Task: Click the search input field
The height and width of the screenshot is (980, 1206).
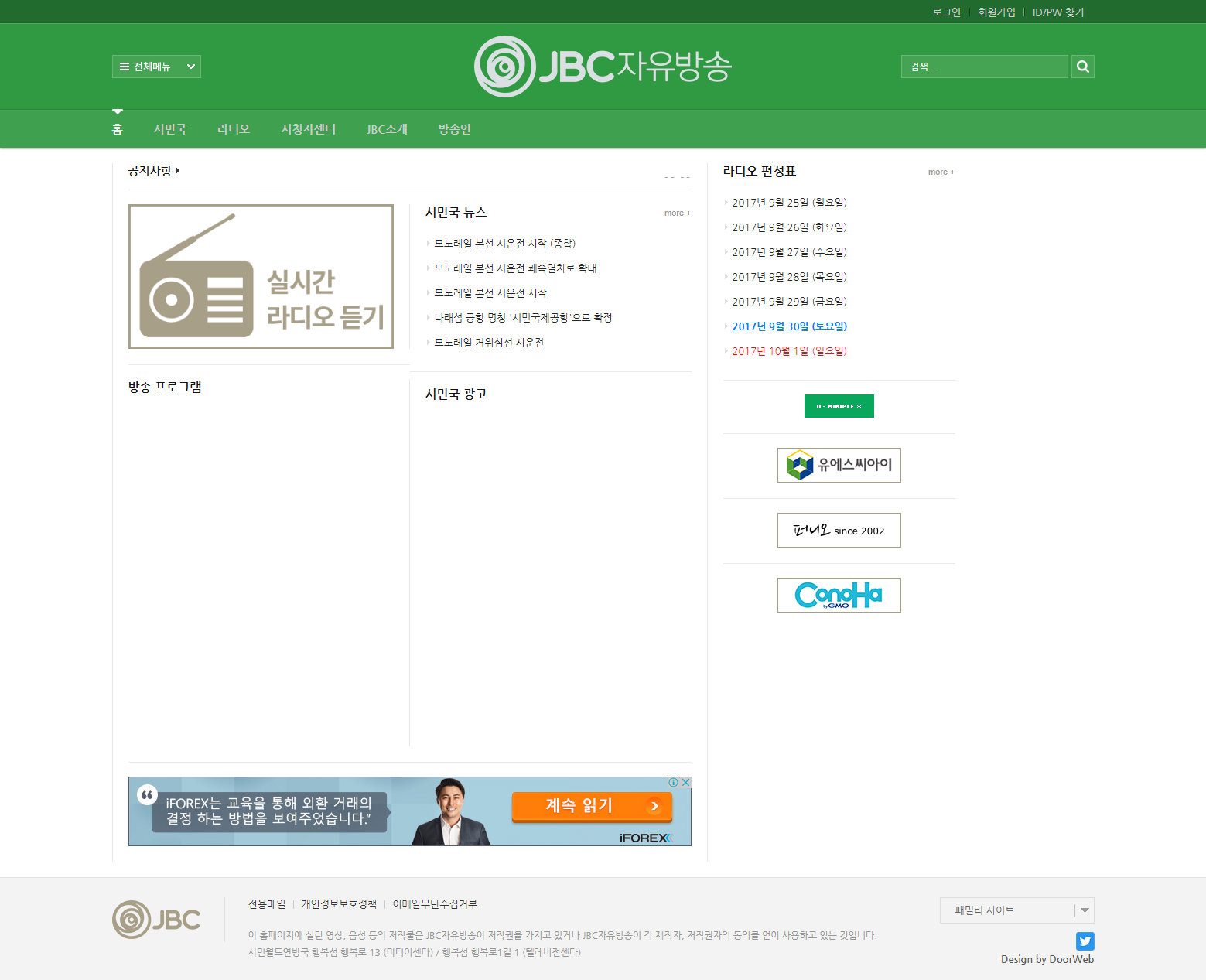Action: point(984,66)
